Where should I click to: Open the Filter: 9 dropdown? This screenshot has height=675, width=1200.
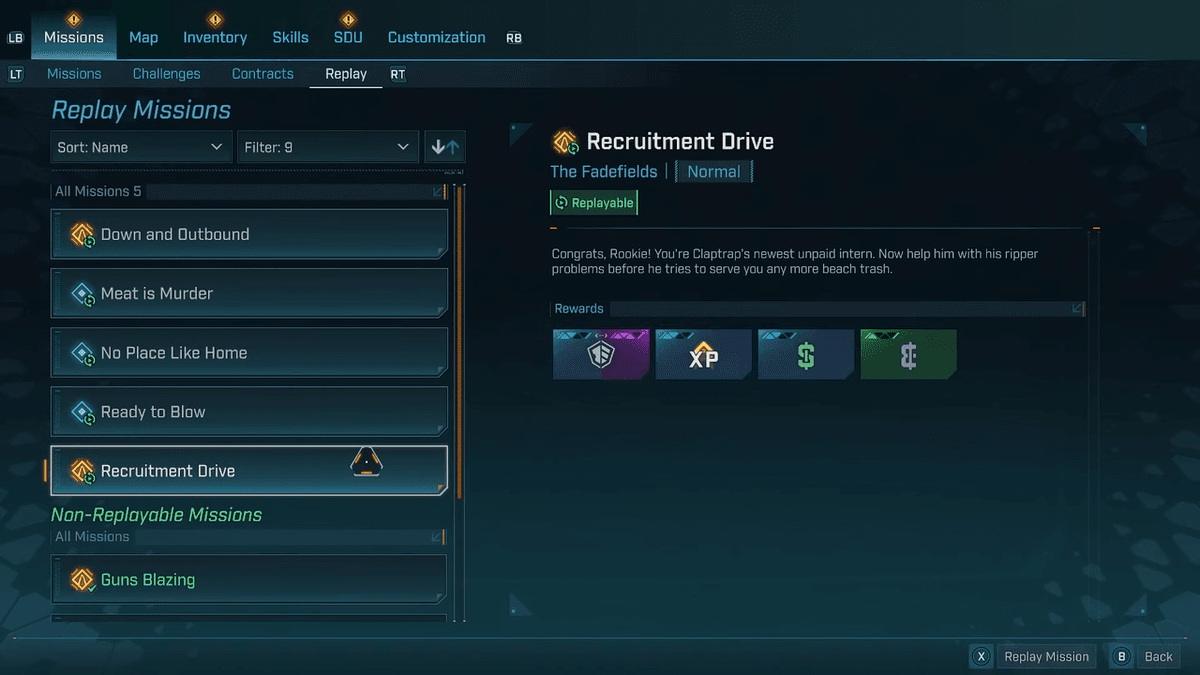(327, 147)
